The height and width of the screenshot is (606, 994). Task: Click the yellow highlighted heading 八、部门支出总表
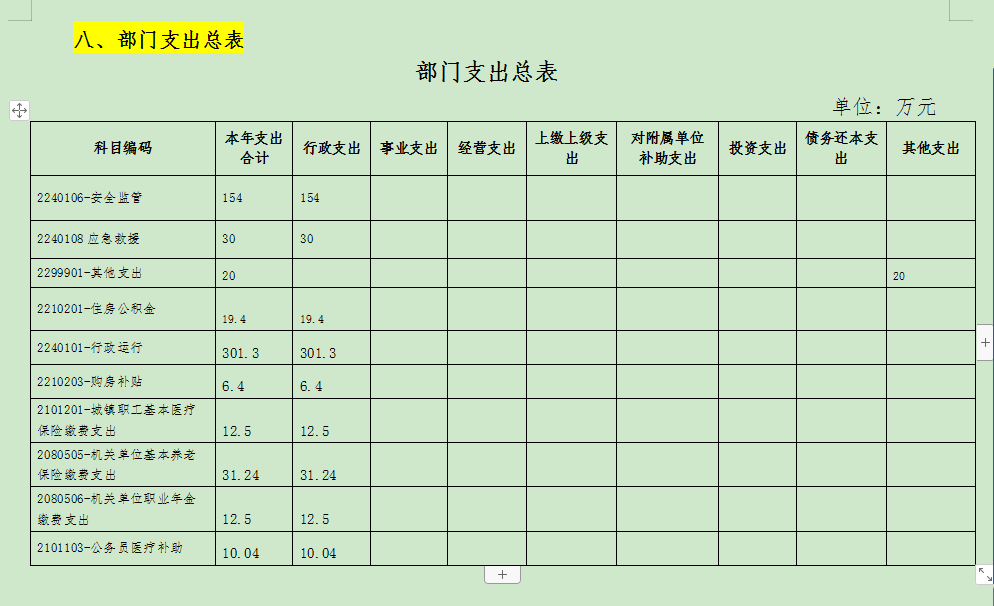coord(159,40)
